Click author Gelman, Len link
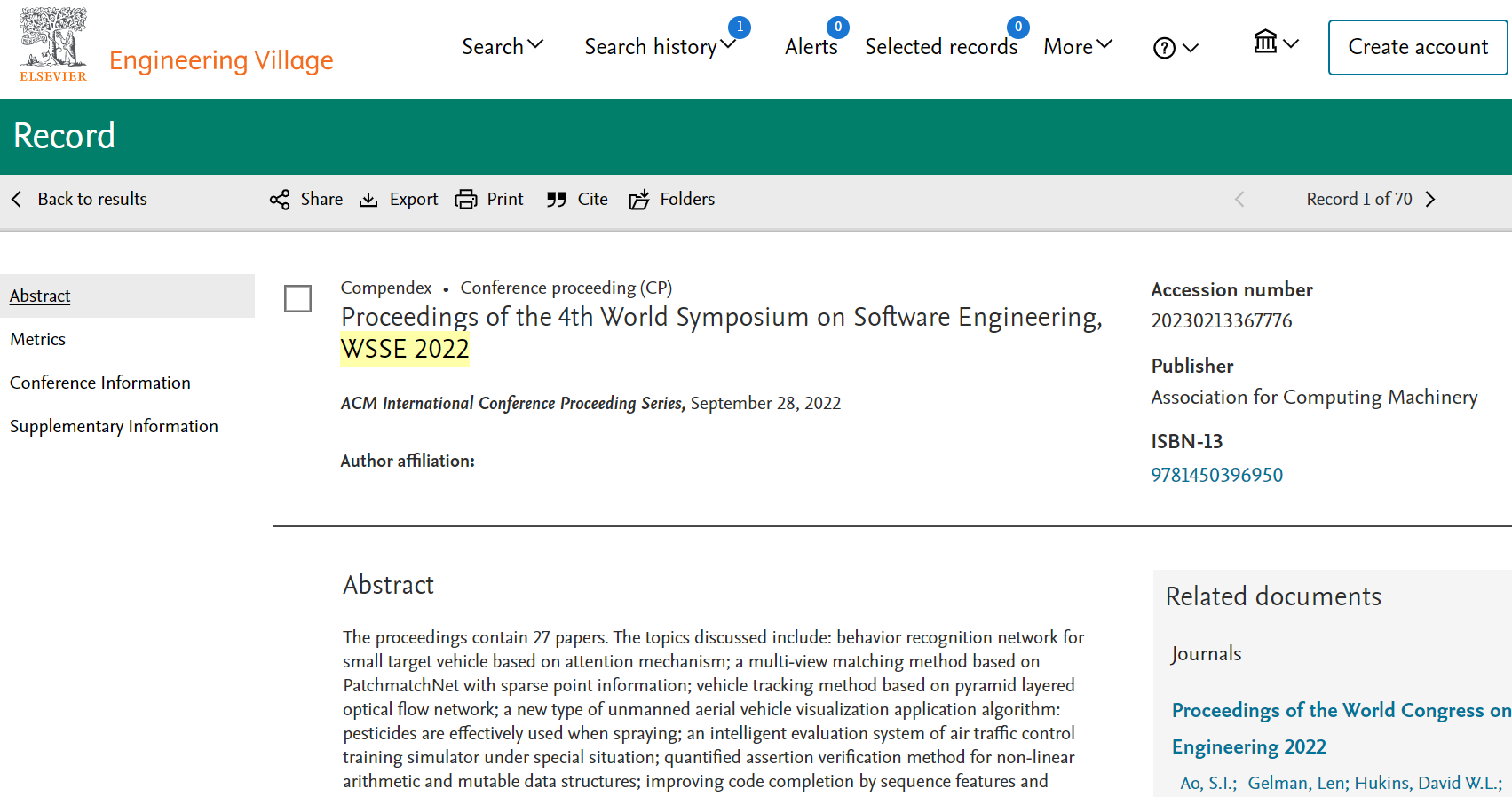The height and width of the screenshot is (797, 1512). pyautogui.click(x=1298, y=783)
